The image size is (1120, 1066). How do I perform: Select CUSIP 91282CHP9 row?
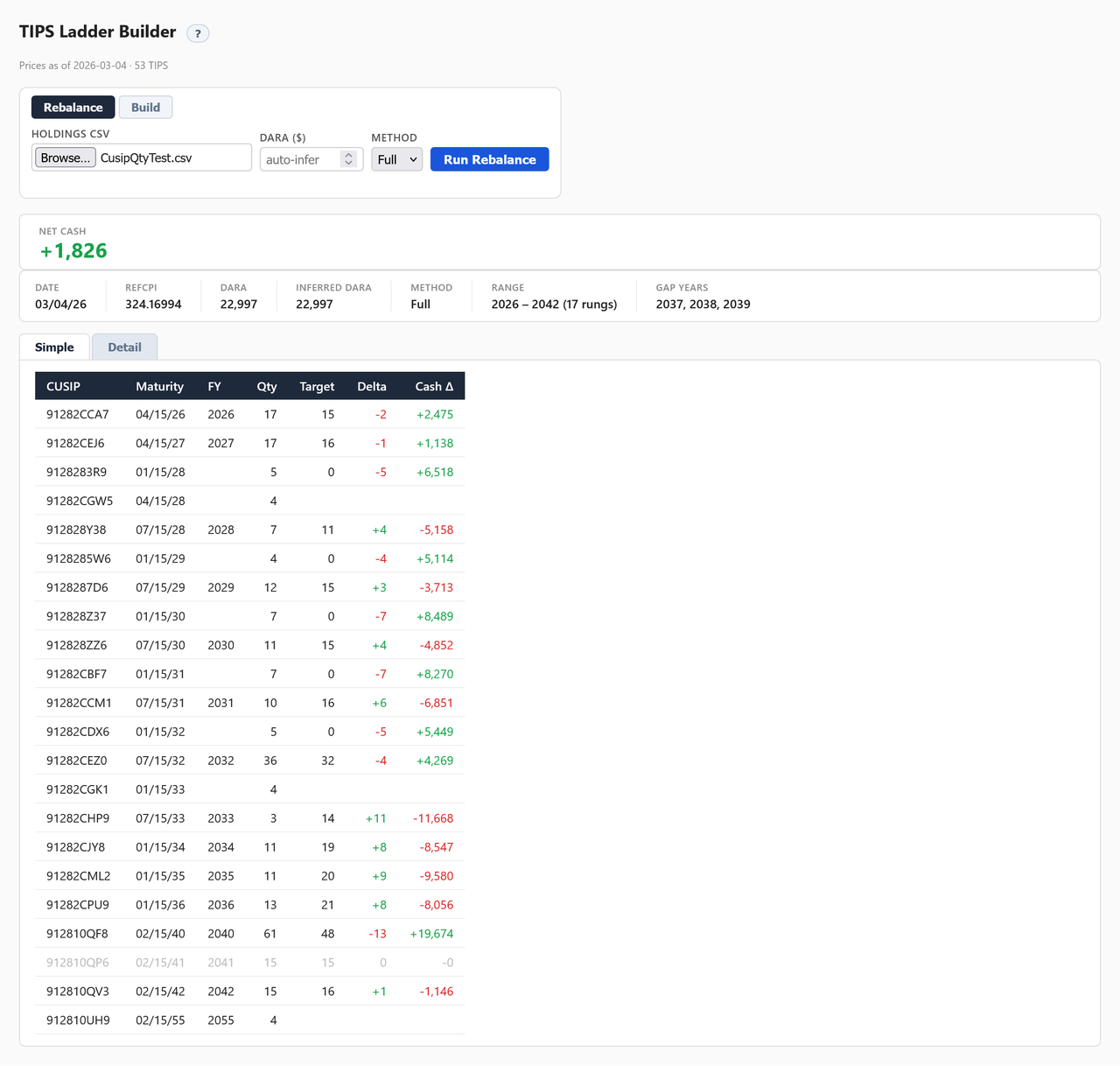tap(249, 819)
